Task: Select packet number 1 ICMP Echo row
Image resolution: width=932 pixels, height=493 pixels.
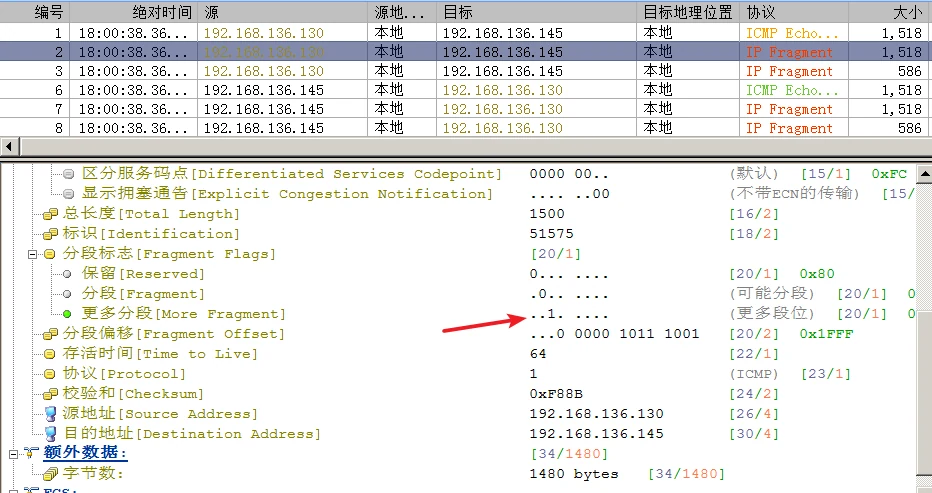Action: point(466,33)
